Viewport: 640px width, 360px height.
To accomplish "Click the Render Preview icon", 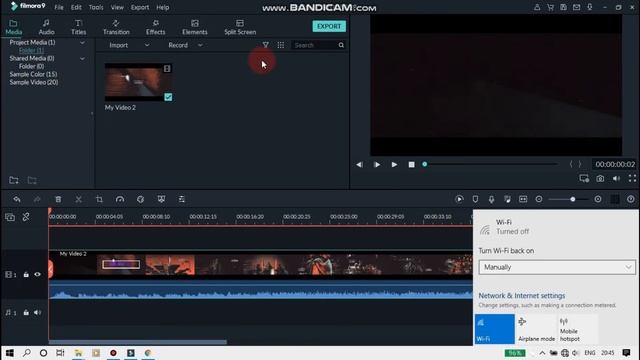I will point(459,199).
